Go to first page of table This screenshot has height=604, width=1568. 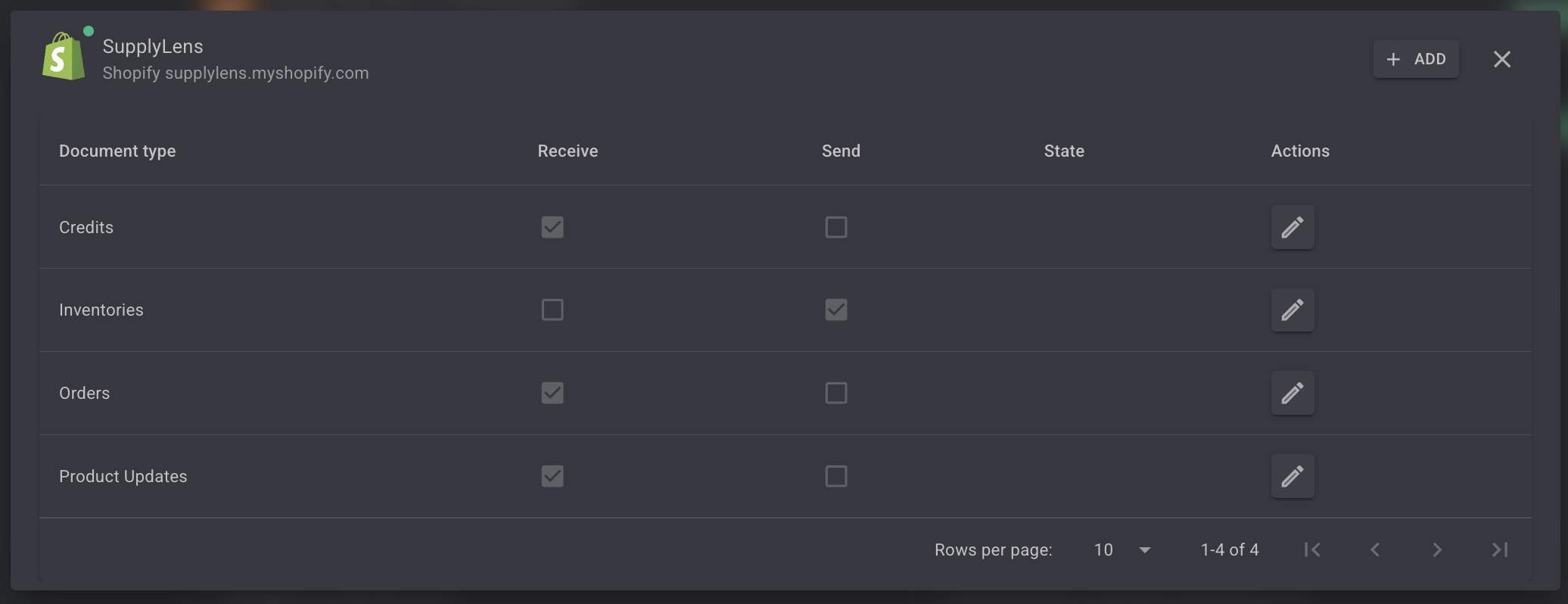[1312, 550]
